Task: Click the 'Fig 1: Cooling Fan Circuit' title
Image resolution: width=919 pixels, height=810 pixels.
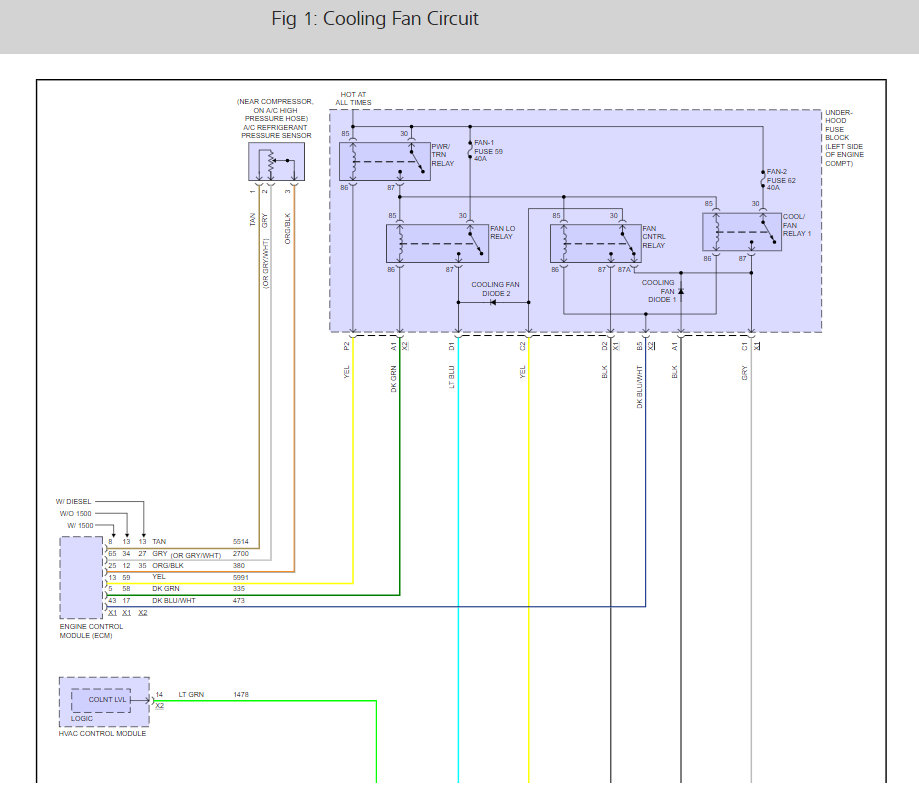Action: click(x=375, y=19)
